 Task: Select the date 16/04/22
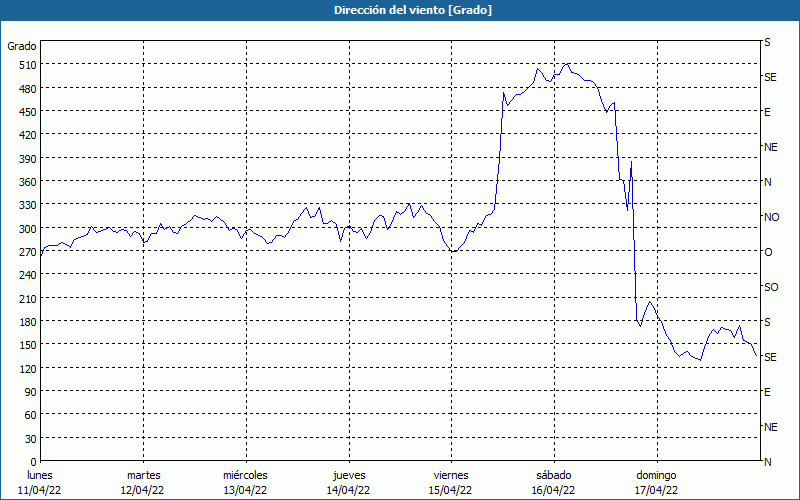554,490
